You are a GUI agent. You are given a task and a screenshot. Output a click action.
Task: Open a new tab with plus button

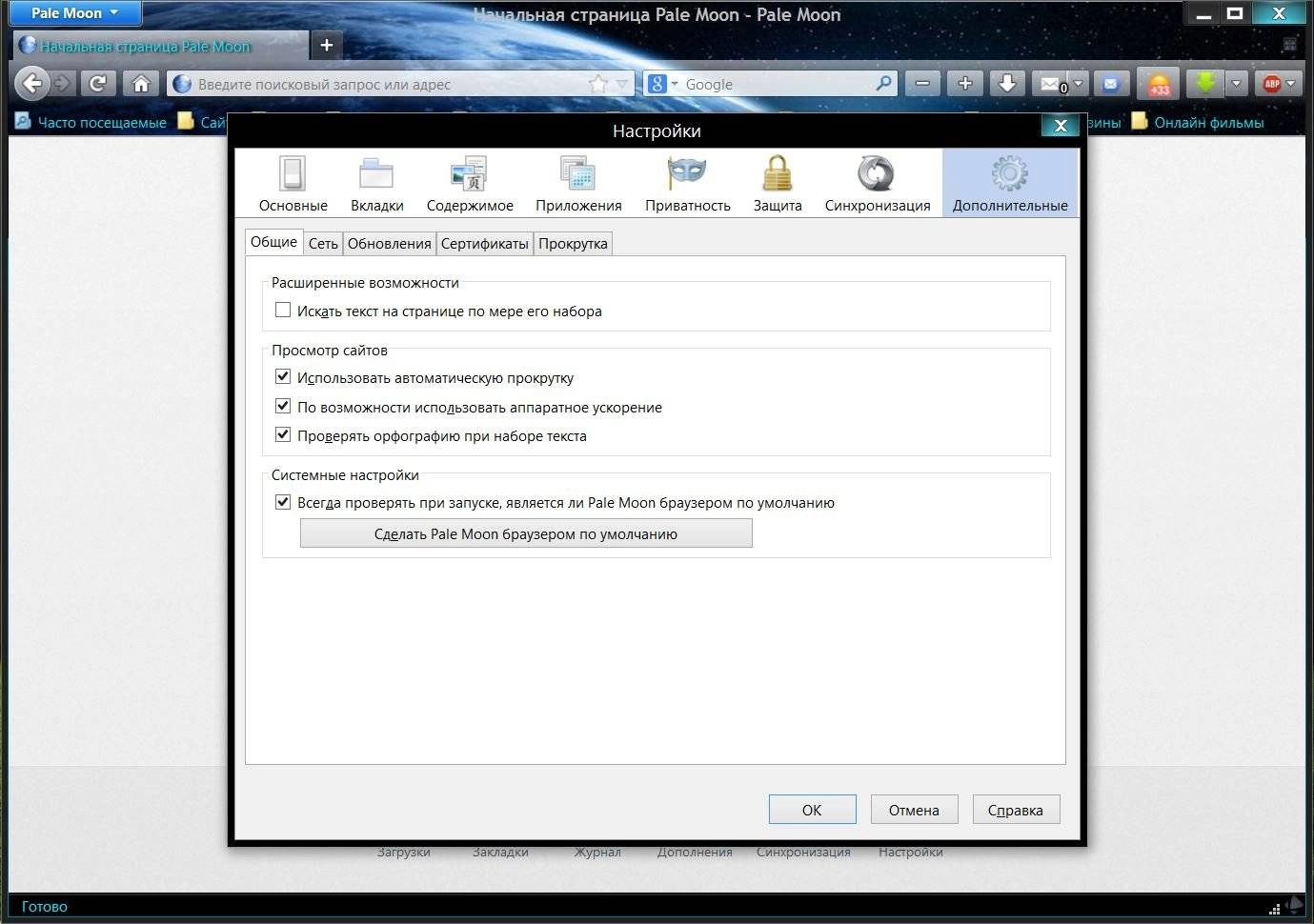[x=327, y=45]
